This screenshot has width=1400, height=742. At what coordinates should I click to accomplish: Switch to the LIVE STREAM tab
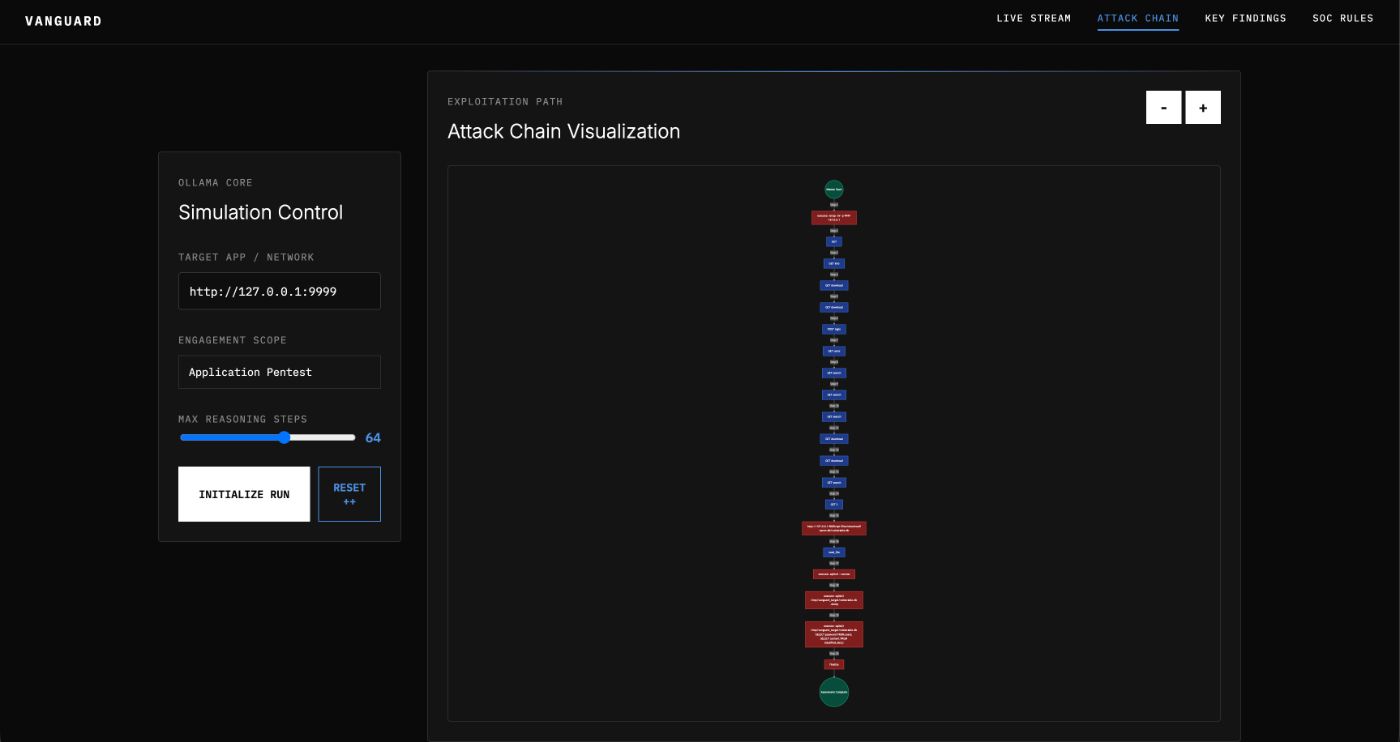(1033, 17)
